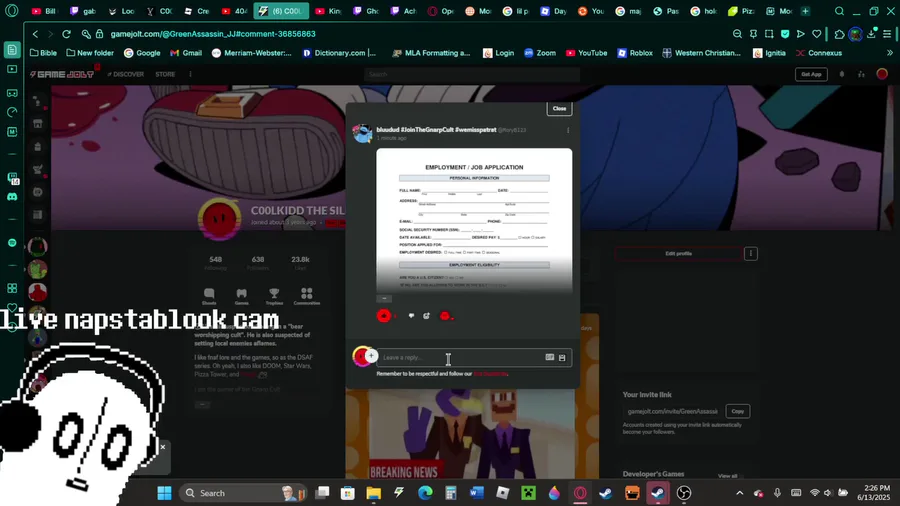The height and width of the screenshot is (506, 900).
Task: Expand the job application image via the toggle
Action: coord(384,298)
